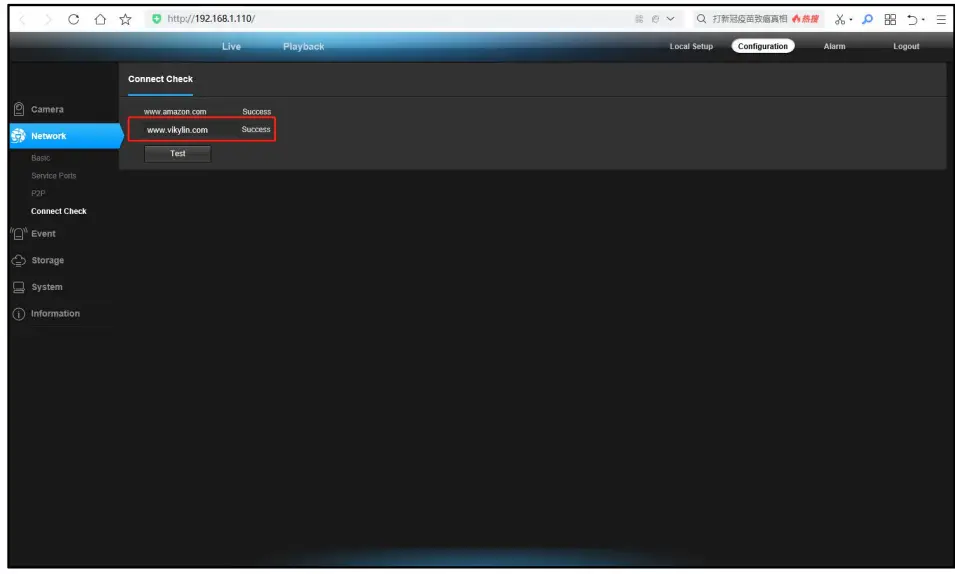Open the Alarm page

point(834,46)
